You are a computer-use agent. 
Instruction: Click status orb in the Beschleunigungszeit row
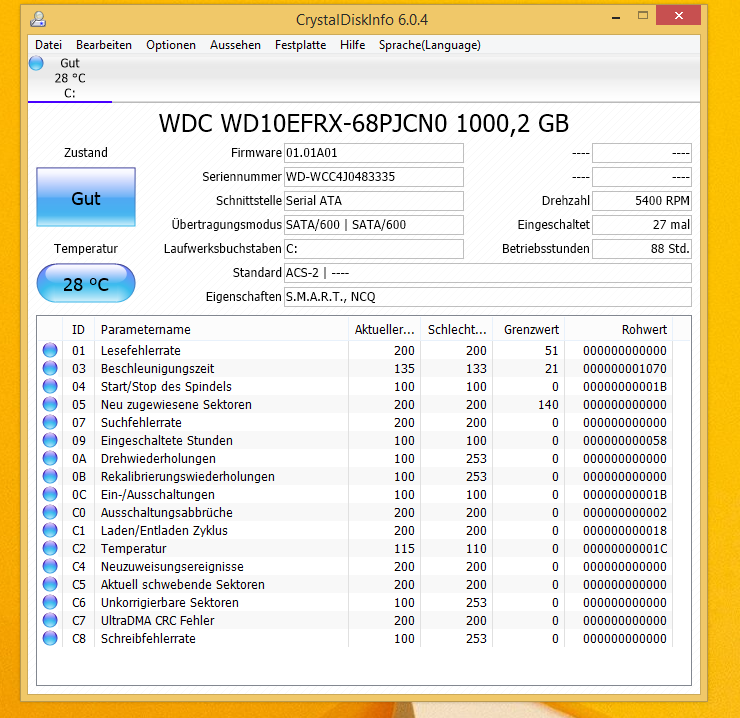pyautogui.click(x=50, y=368)
